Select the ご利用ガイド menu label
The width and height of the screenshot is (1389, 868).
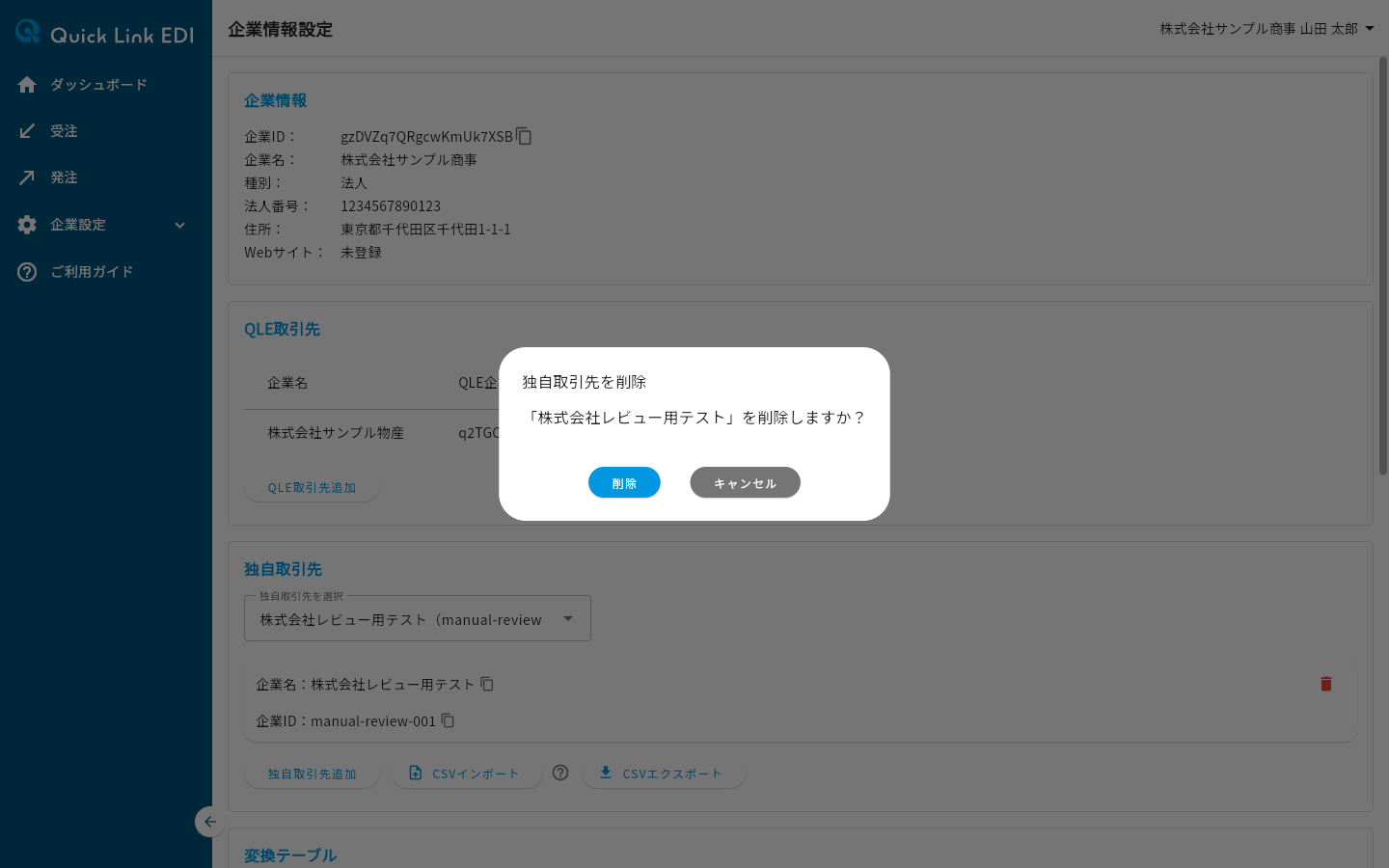pos(92,272)
